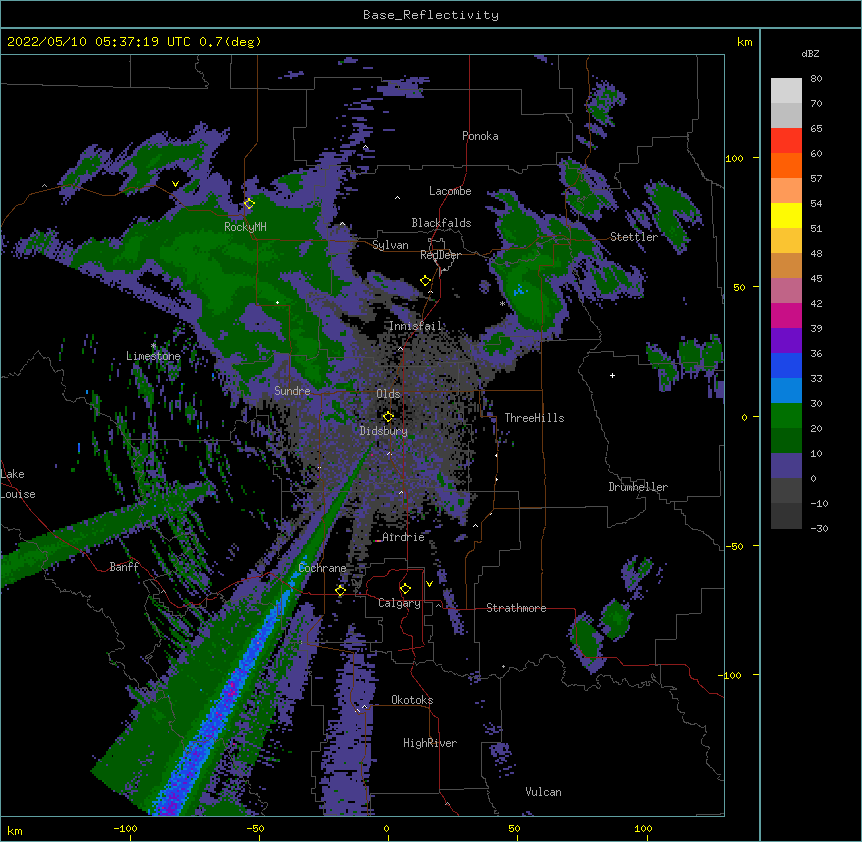The width and height of the screenshot is (862, 842).
Task: Pick the dark green swatch between 10 and 20
Action: point(786,441)
